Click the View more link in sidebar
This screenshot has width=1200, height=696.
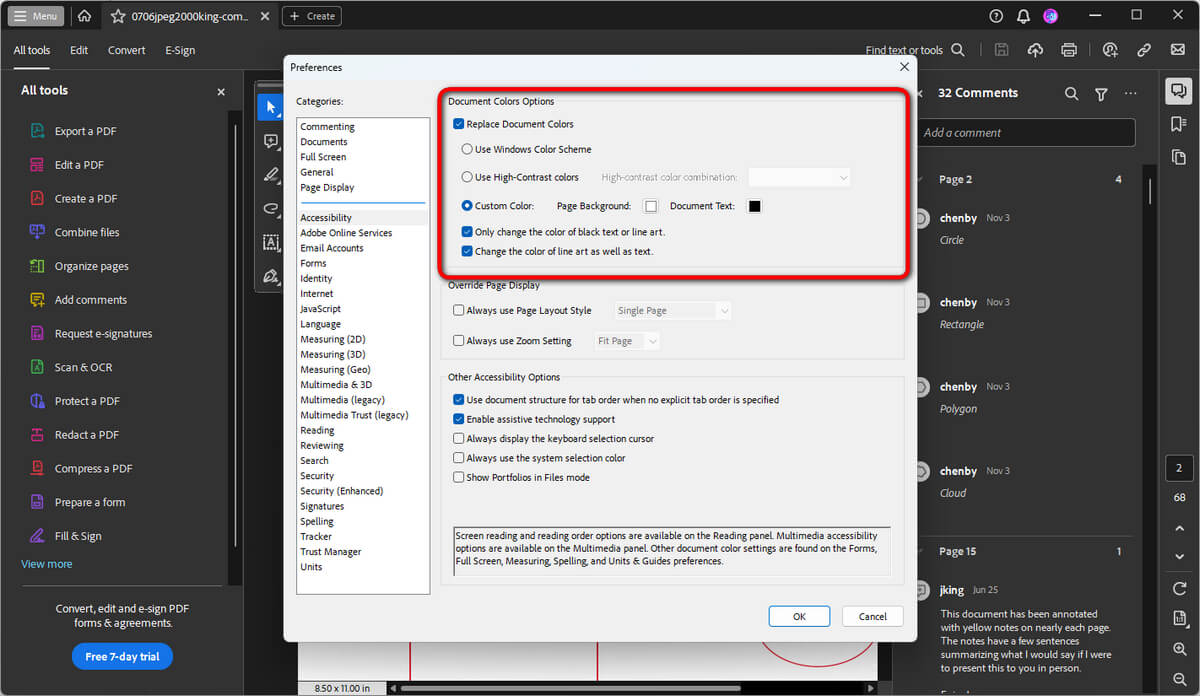pyautogui.click(x=46, y=563)
